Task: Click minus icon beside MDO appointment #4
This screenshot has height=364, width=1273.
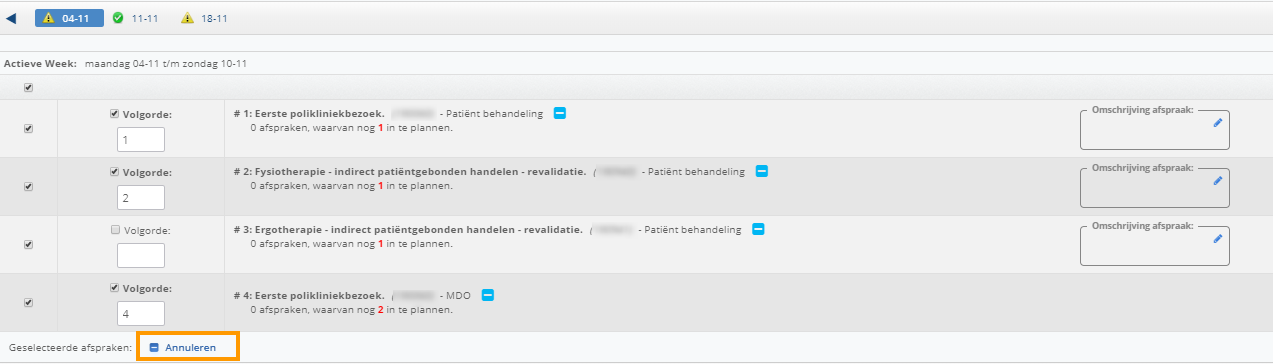Action: 489,296
